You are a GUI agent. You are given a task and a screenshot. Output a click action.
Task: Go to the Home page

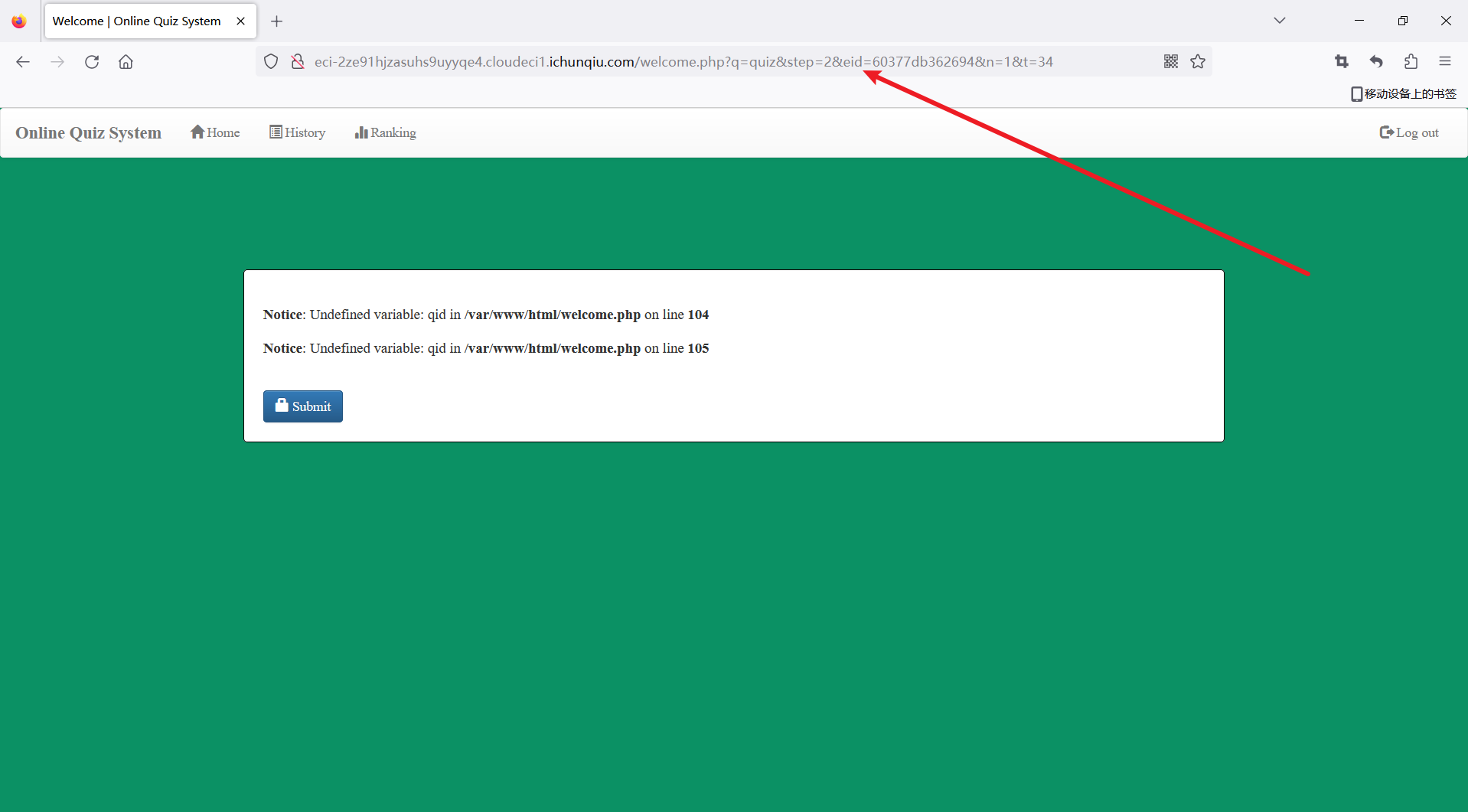coord(215,132)
